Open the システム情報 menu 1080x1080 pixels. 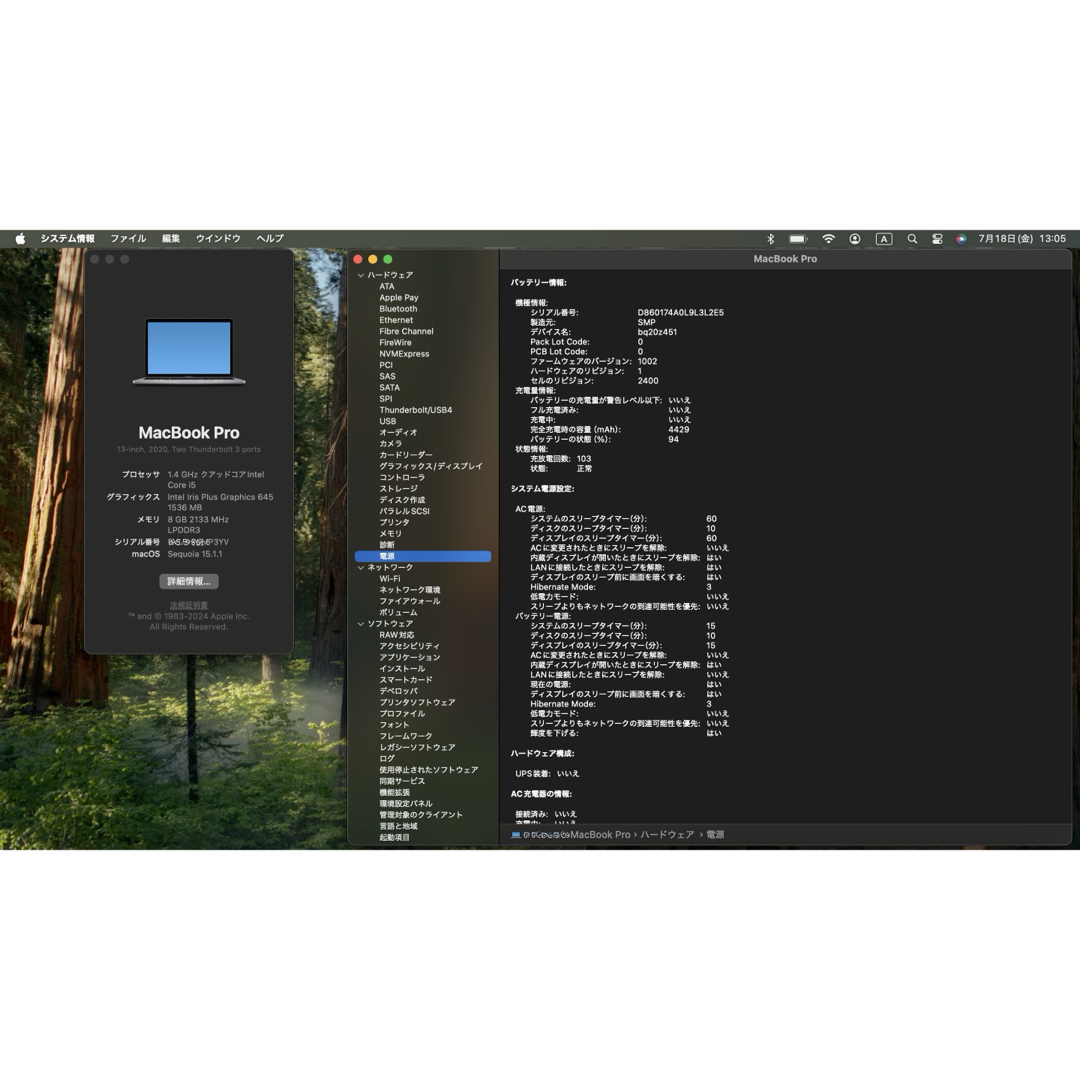point(68,238)
